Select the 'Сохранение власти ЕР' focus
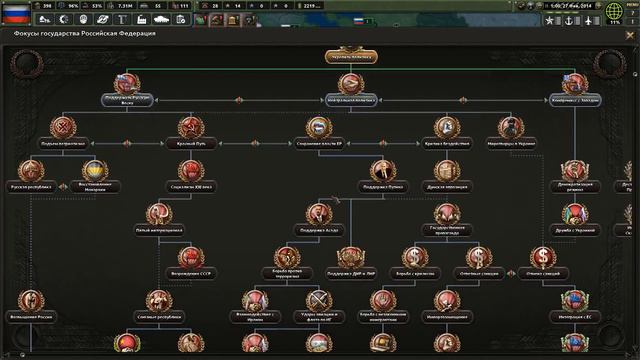 pos(319,133)
